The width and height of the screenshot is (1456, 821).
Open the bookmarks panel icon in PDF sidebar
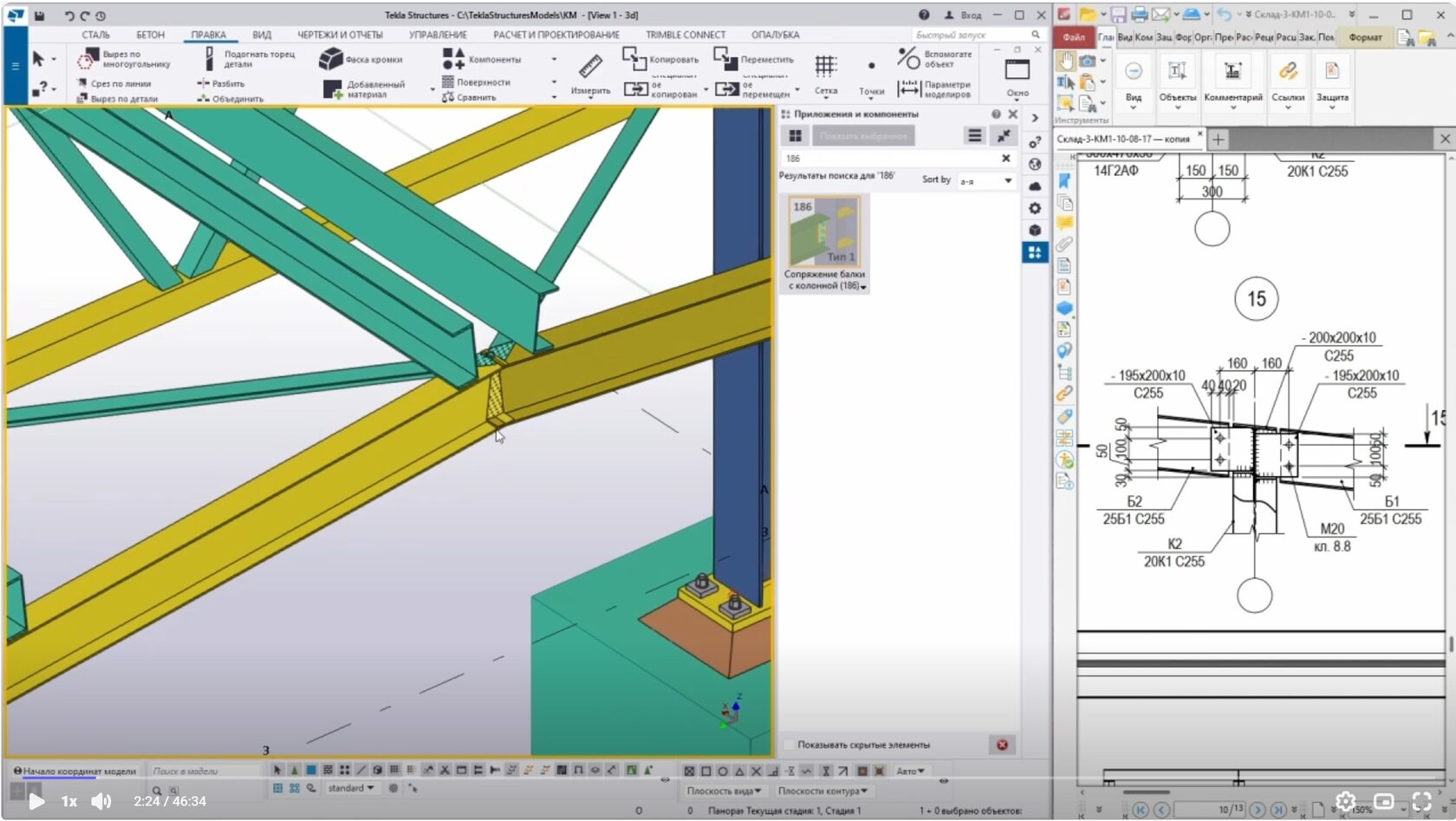click(1064, 181)
